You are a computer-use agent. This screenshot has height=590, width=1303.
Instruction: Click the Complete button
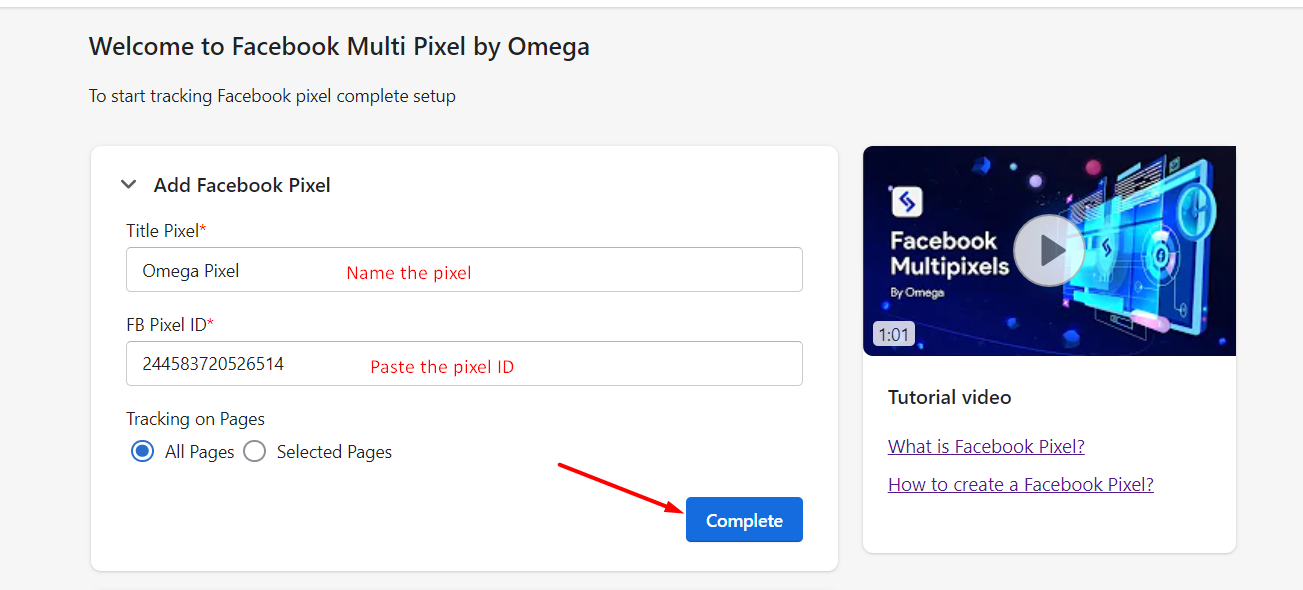(x=744, y=520)
